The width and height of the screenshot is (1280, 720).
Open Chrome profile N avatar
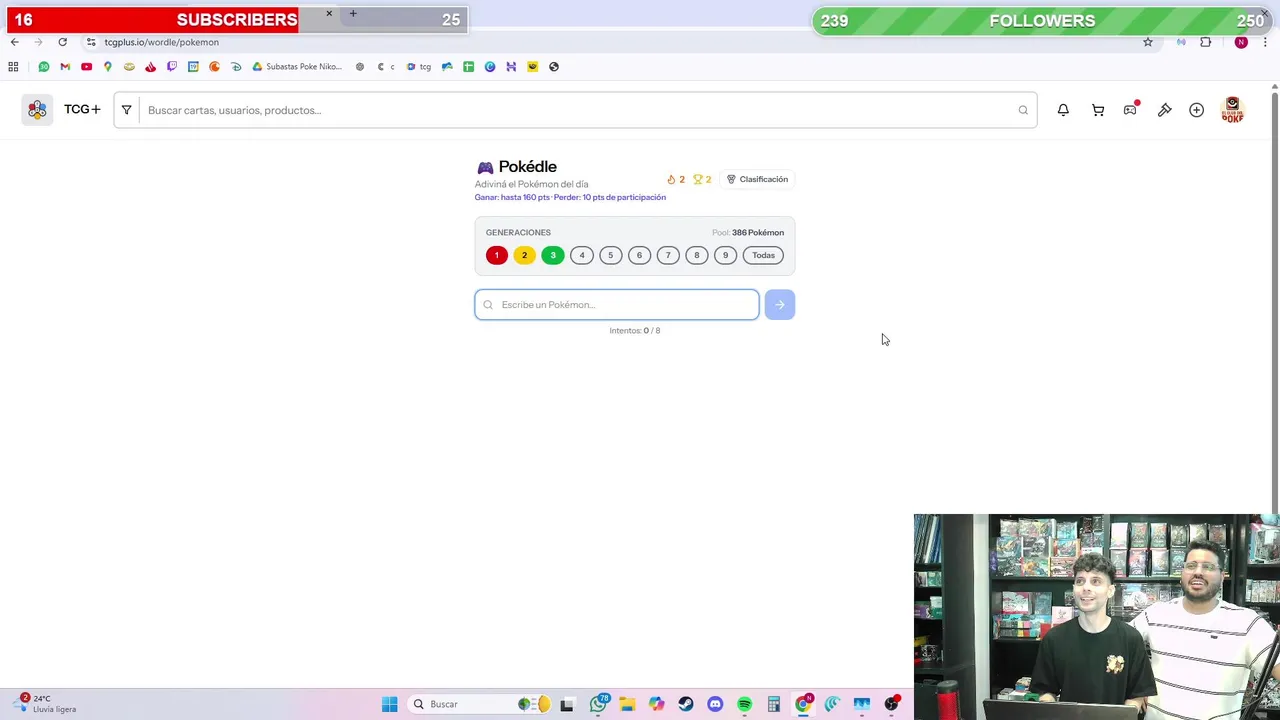(1241, 42)
